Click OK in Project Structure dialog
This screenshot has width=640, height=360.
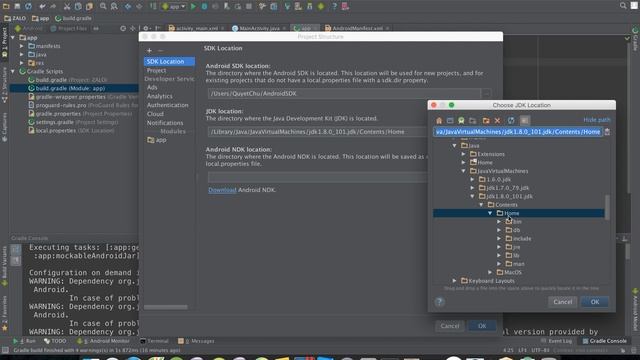[482, 326]
